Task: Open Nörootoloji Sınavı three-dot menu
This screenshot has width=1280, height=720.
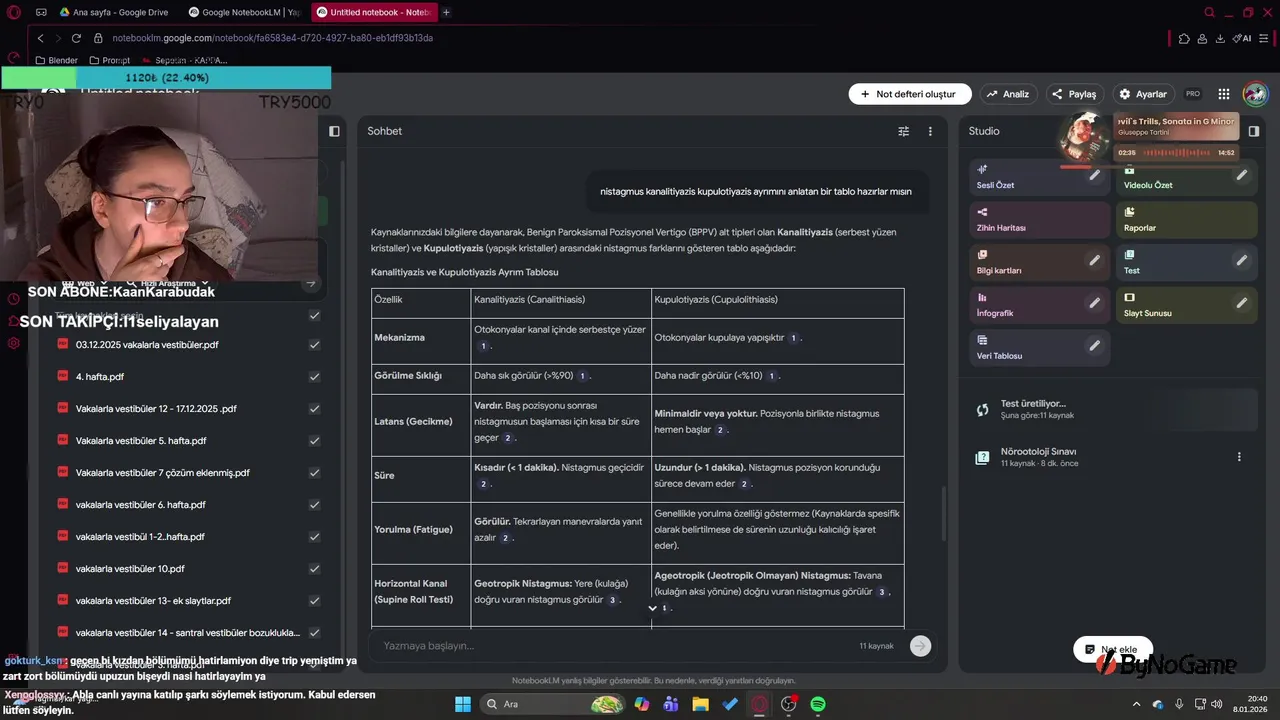Action: click(1239, 457)
